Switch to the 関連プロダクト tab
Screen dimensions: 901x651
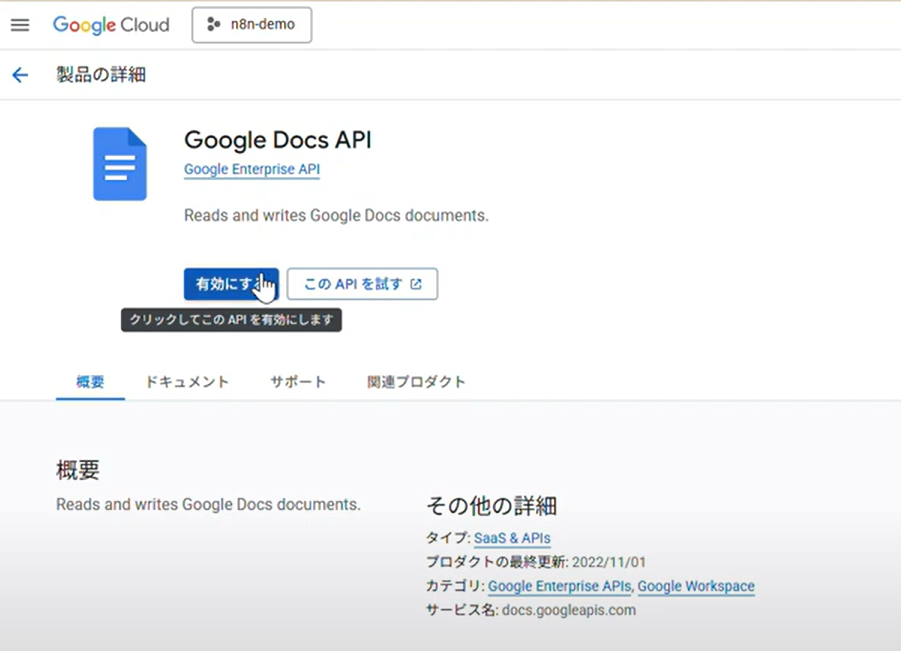(416, 382)
